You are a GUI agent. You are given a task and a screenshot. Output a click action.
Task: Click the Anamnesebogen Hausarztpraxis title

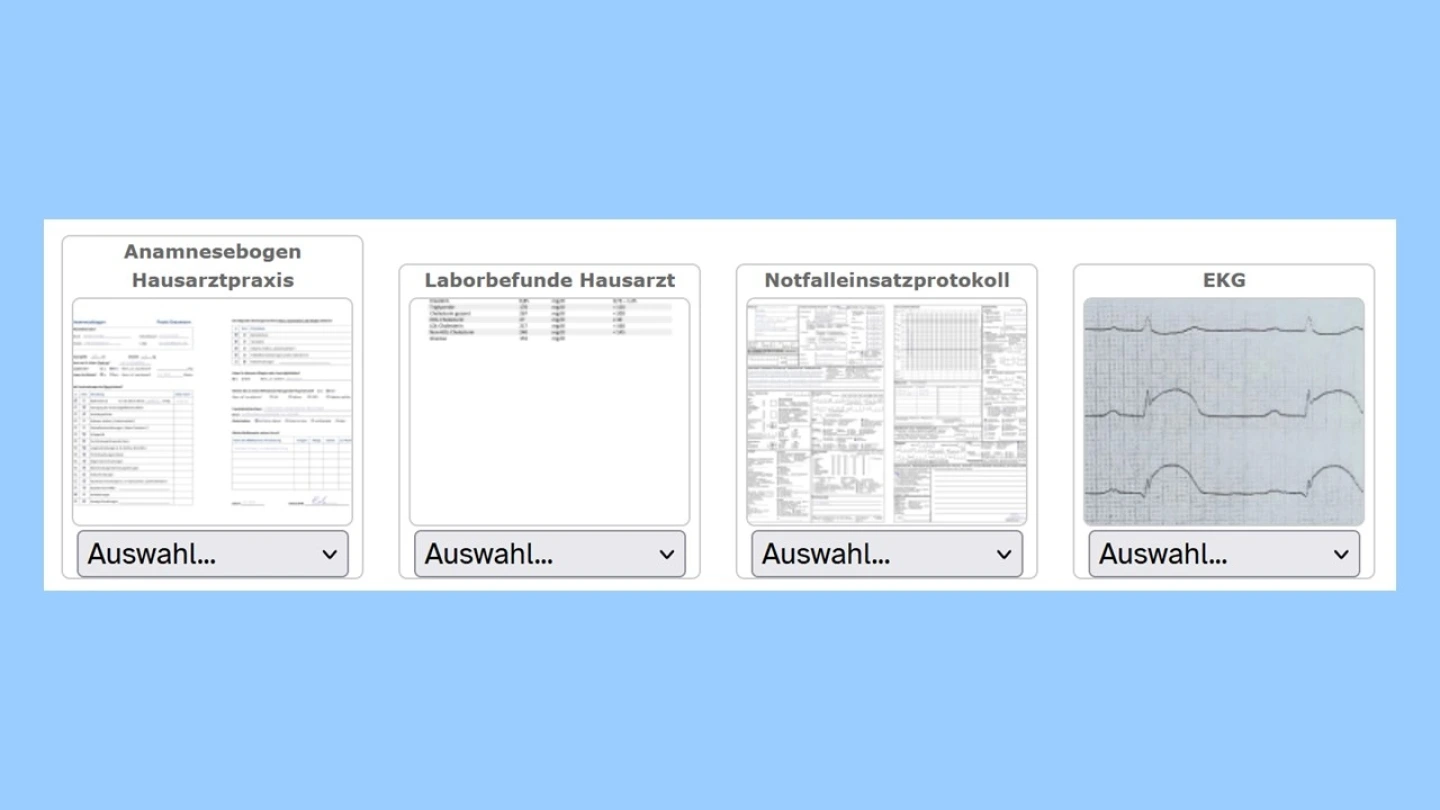(212, 266)
